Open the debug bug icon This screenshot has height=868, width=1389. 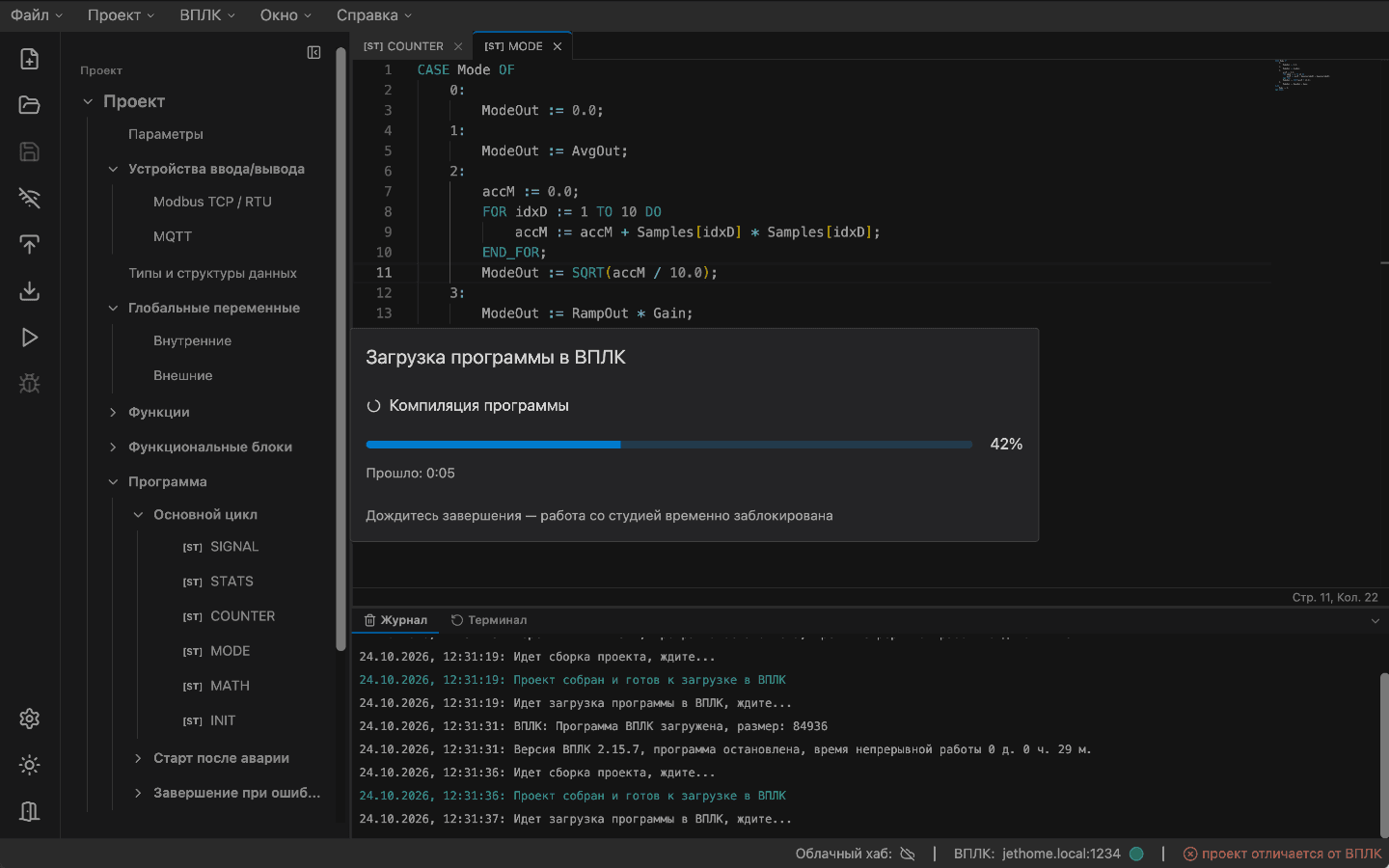[x=30, y=383]
